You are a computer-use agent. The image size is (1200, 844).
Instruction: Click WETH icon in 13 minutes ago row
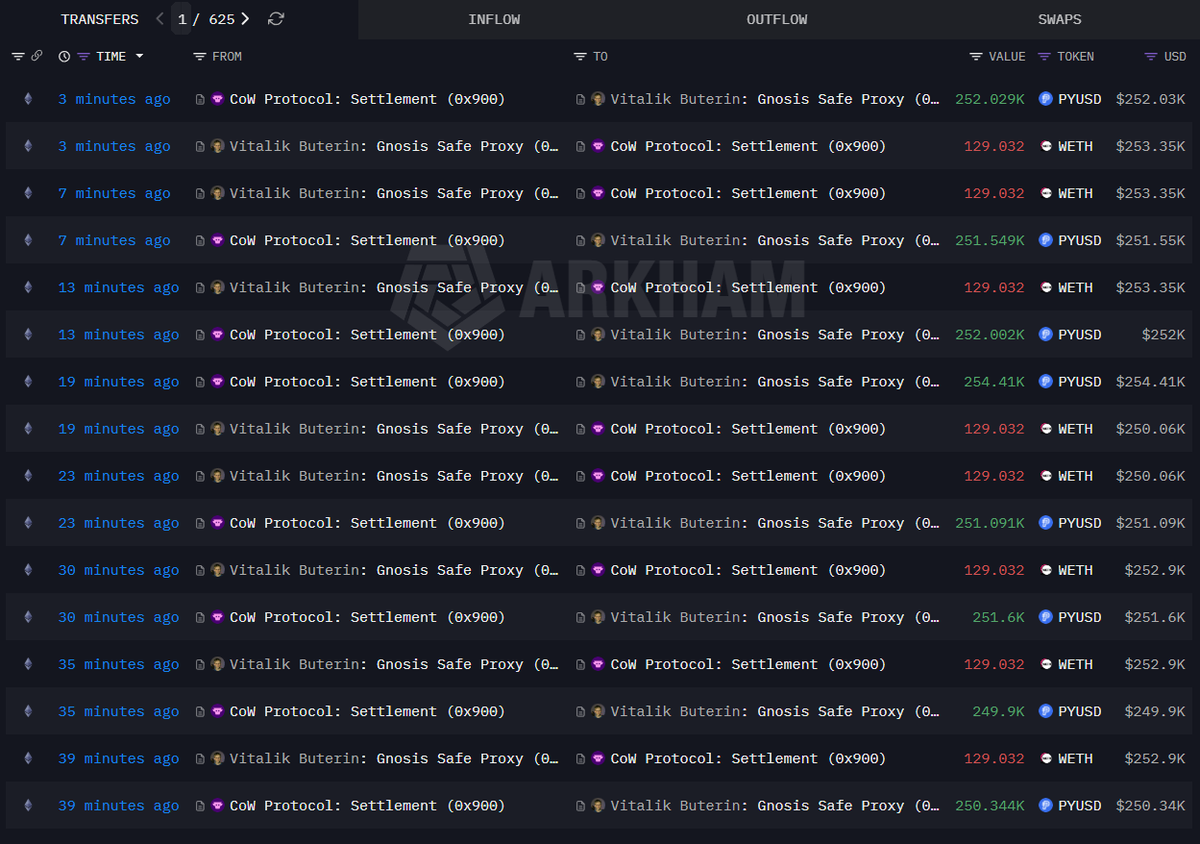click(x=1046, y=288)
